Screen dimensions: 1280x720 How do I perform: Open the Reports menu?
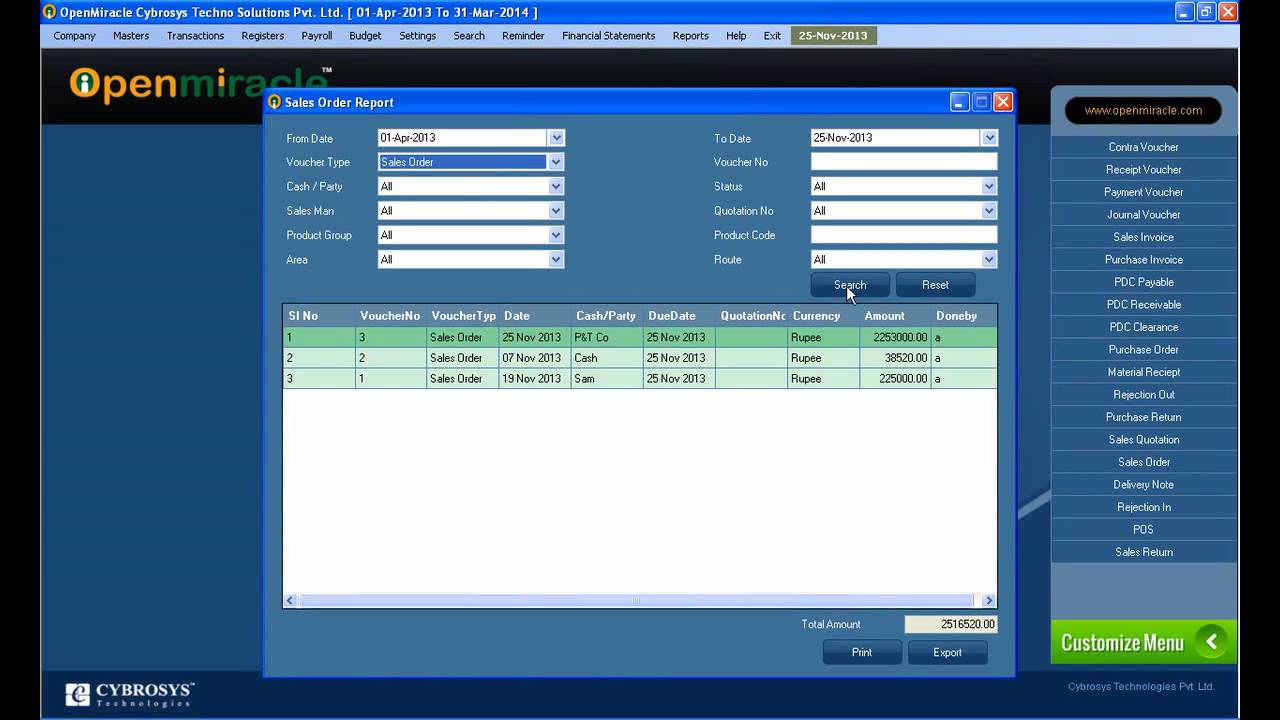click(690, 36)
